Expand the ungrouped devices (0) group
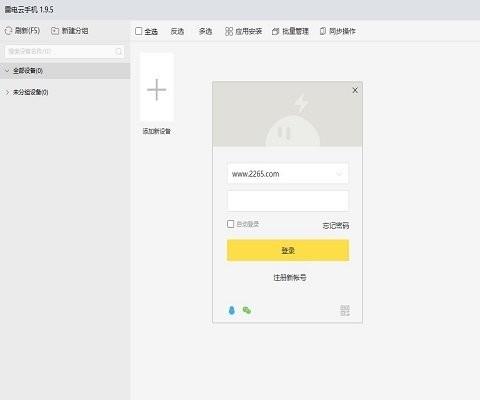The image size is (480, 400). tap(7, 92)
